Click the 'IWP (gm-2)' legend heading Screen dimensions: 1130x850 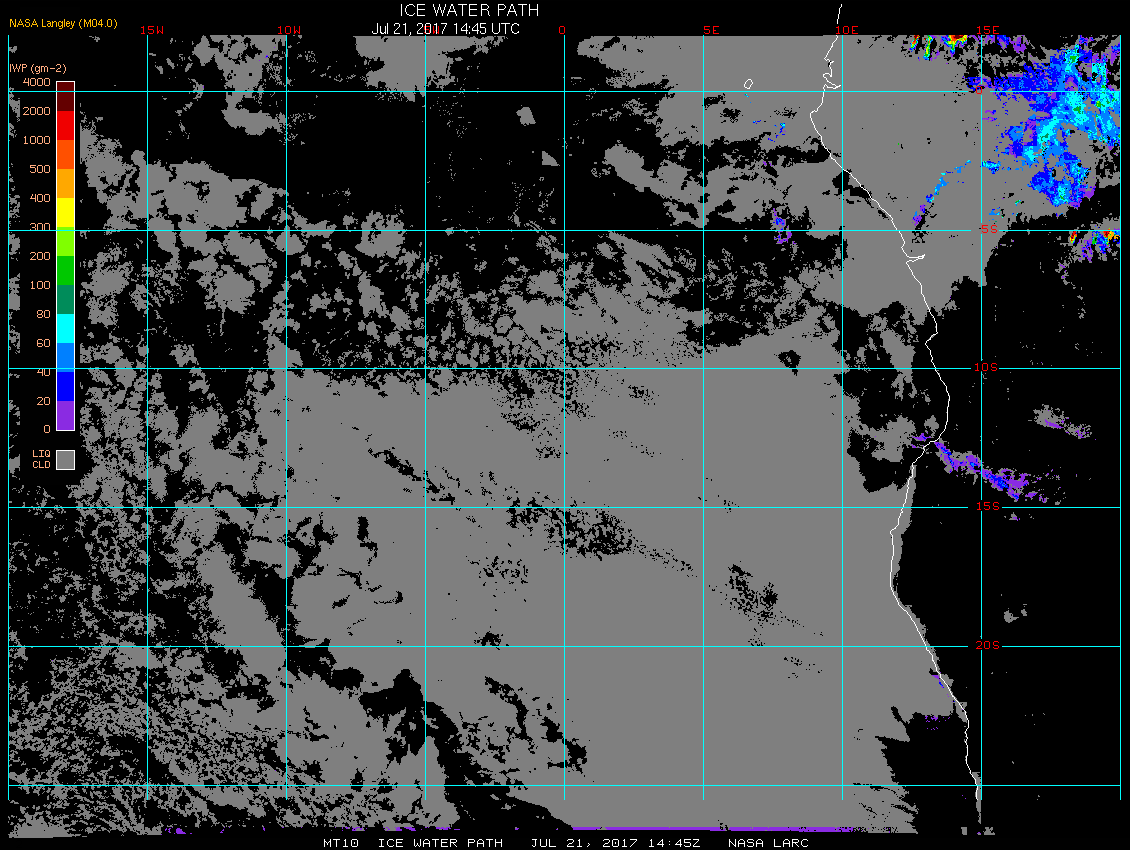coord(37,68)
